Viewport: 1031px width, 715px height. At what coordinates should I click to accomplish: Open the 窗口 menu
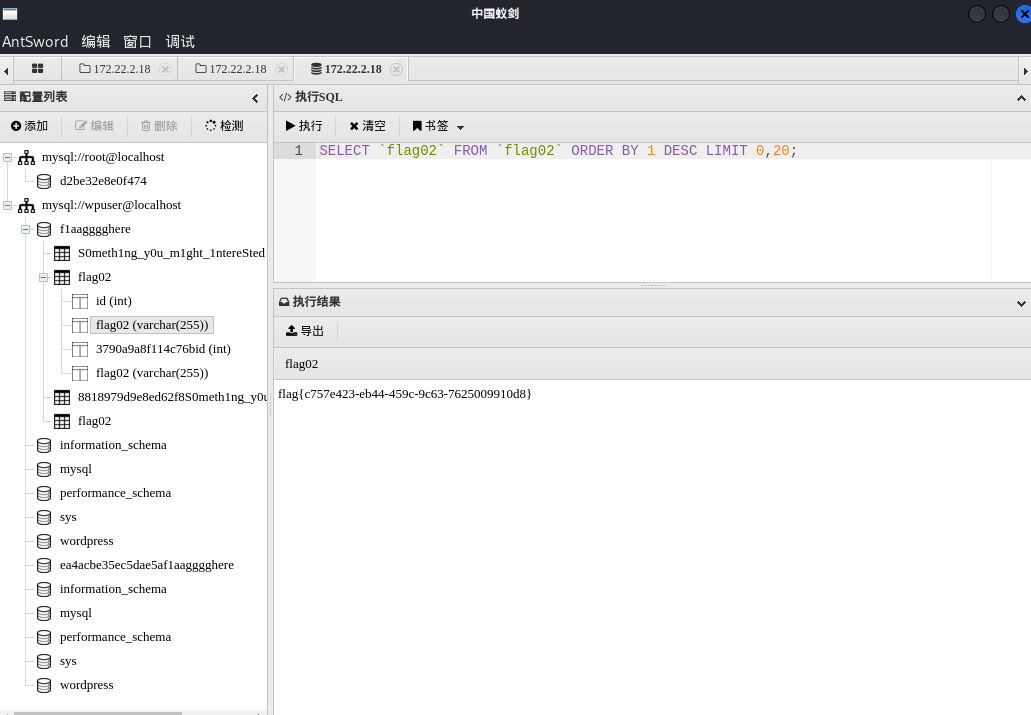(x=137, y=41)
